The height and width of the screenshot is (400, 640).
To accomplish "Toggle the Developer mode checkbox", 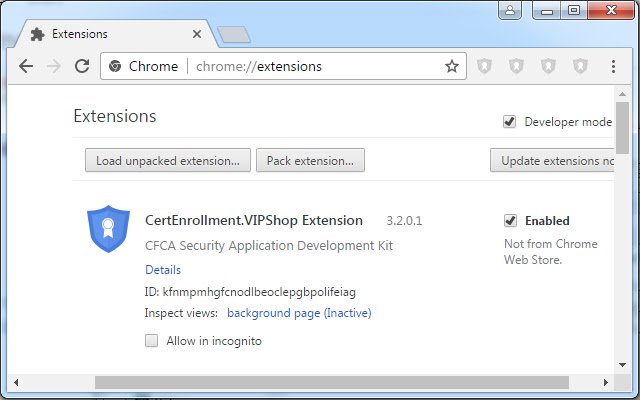I will (509, 122).
